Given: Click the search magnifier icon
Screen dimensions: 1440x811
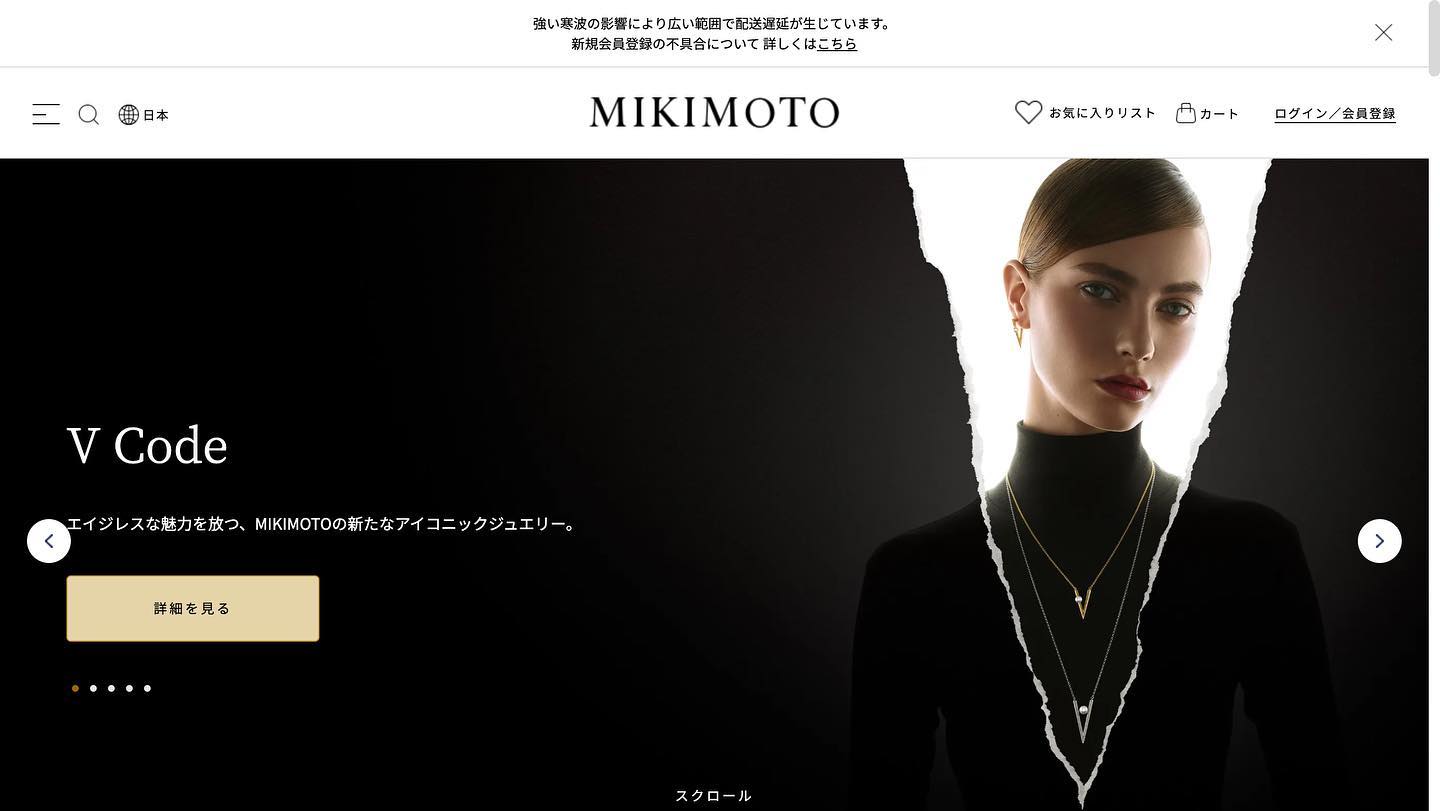Looking at the screenshot, I should click(x=89, y=114).
